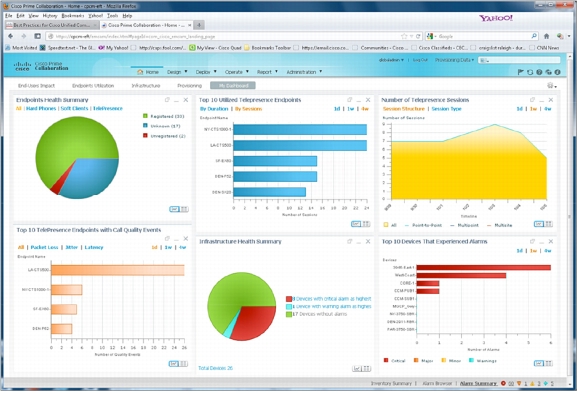This screenshot has height=393, width=579.
Task: Switch to Provisioning tab
Action: tap(189, 86)
